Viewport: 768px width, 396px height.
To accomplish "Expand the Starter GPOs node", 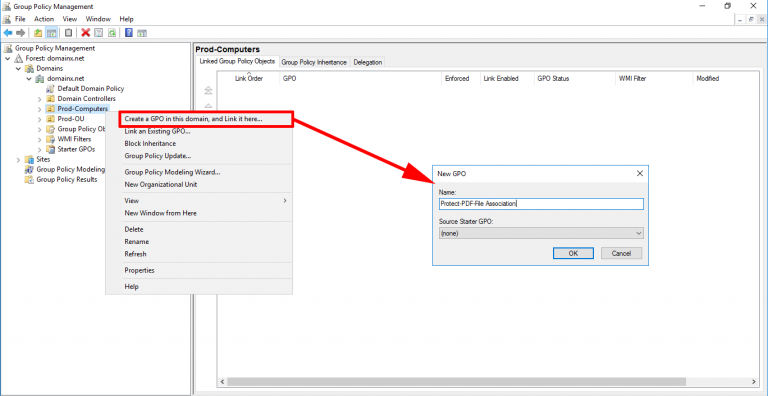I will [40, 149].
